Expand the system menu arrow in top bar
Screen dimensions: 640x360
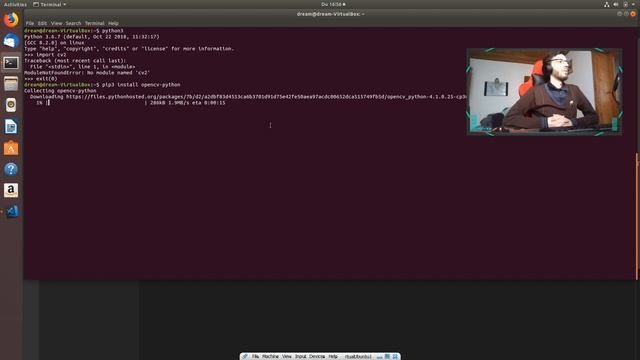pyautogui.click(x=633, y=4)
